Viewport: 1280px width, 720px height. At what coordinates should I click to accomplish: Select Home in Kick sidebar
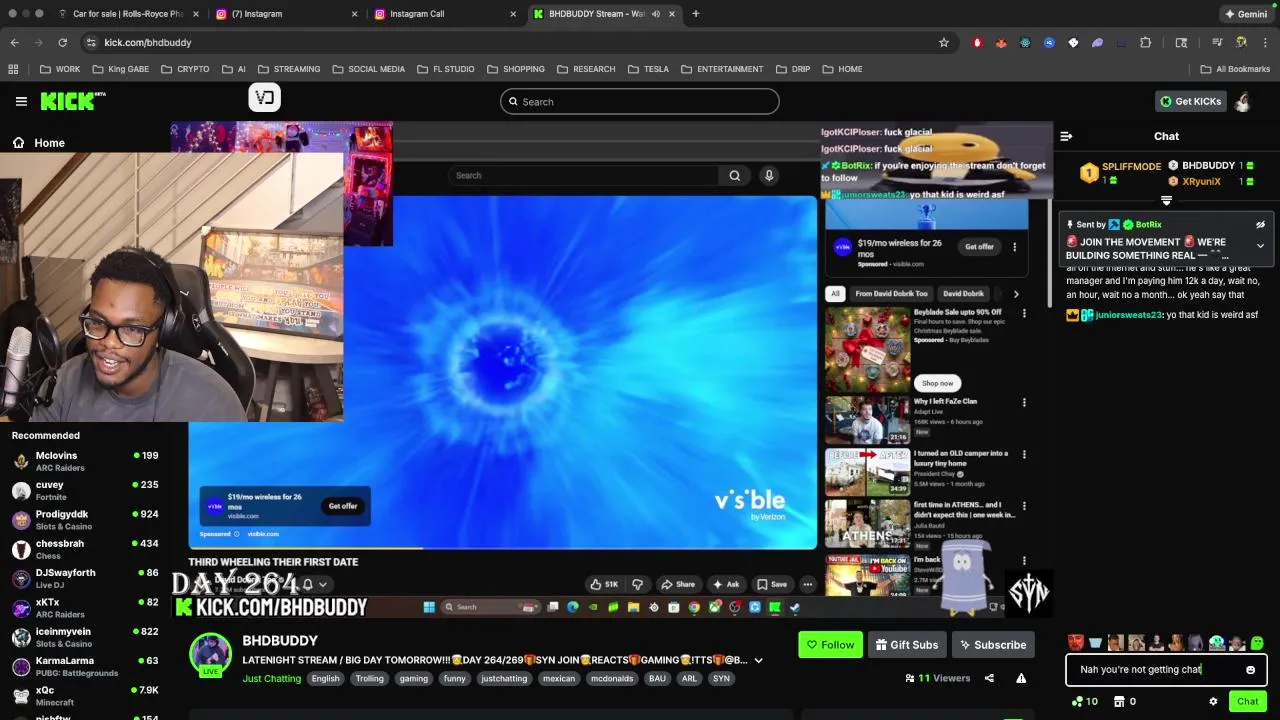(x=40, y=143)
